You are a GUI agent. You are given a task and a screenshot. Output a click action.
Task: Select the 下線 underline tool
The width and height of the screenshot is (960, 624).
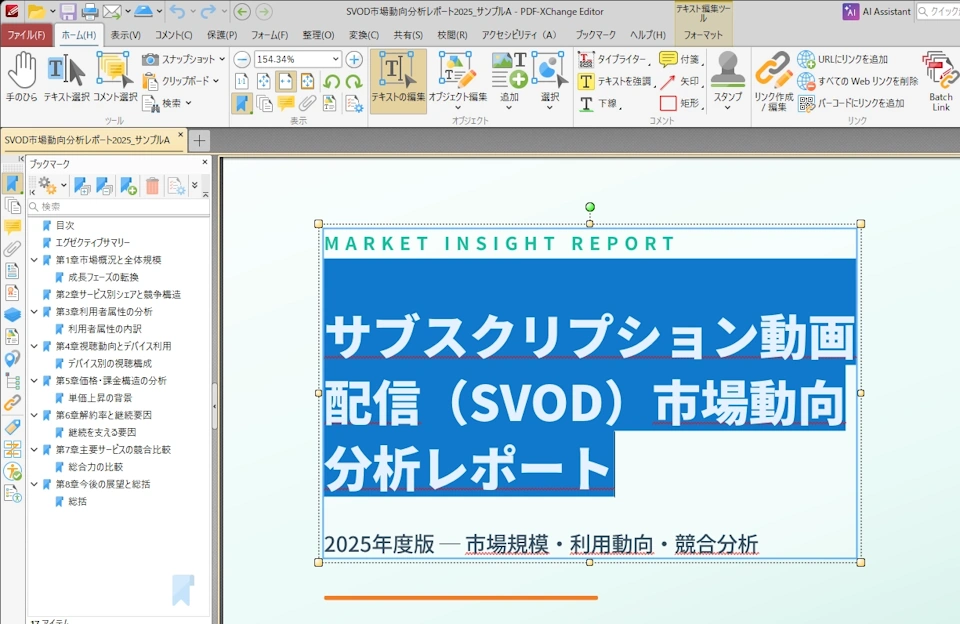tap(599, 103)
